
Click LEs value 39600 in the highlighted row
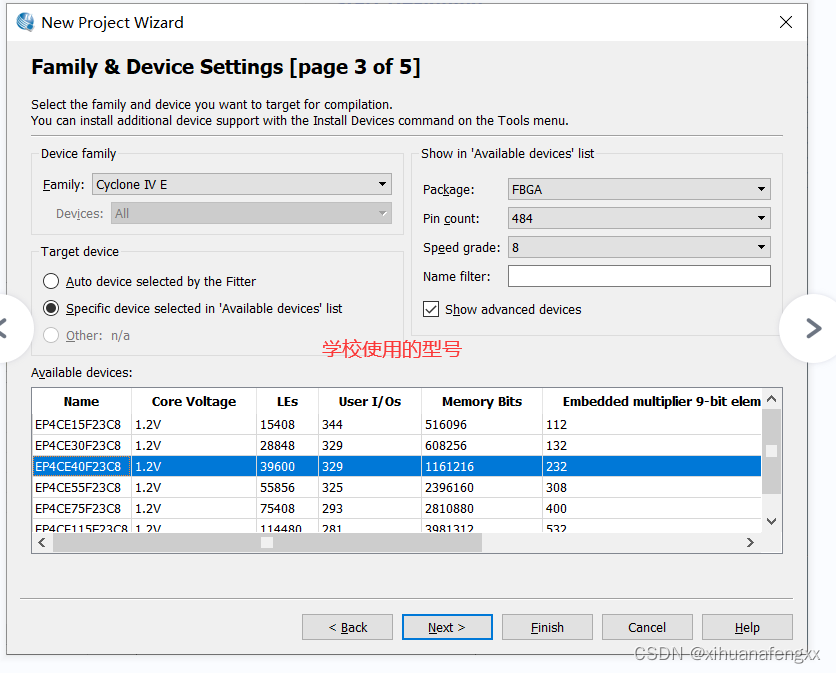pos(277,467)
